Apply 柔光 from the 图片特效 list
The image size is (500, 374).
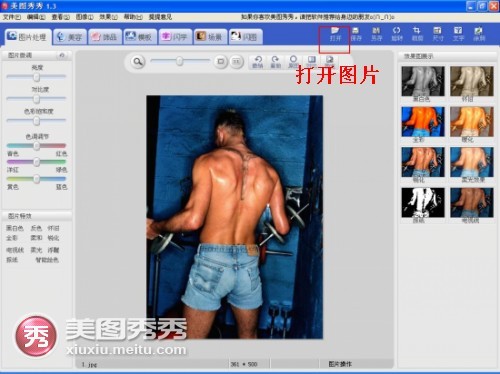(x=36, y=250)
